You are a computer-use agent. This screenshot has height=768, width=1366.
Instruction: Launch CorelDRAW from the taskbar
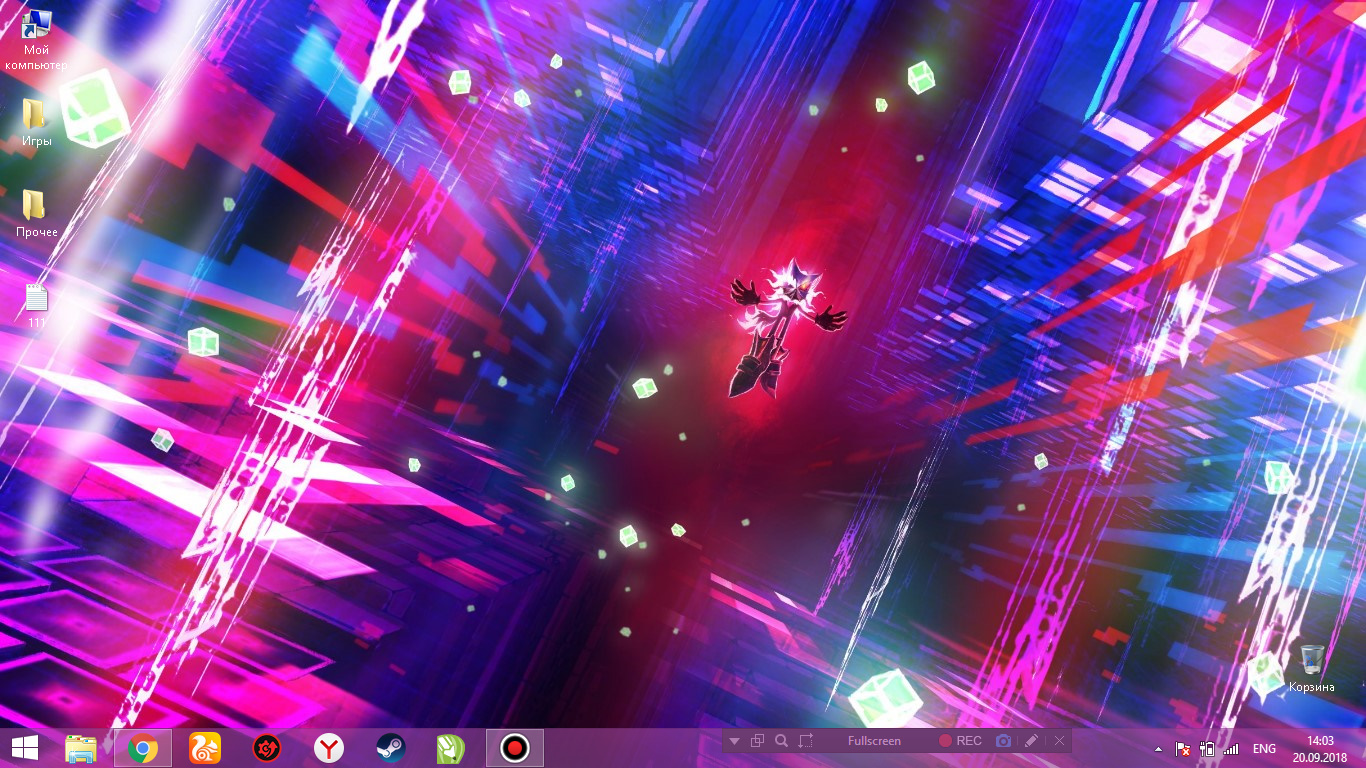click(452, 748)
